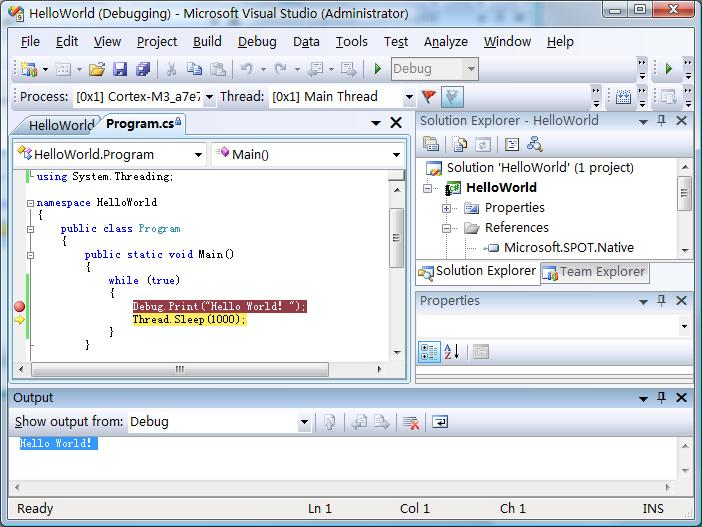702x527 pixels.
Task: Click Solution Explorer vertical scrollbar thumb
Action: pos(685,193)
